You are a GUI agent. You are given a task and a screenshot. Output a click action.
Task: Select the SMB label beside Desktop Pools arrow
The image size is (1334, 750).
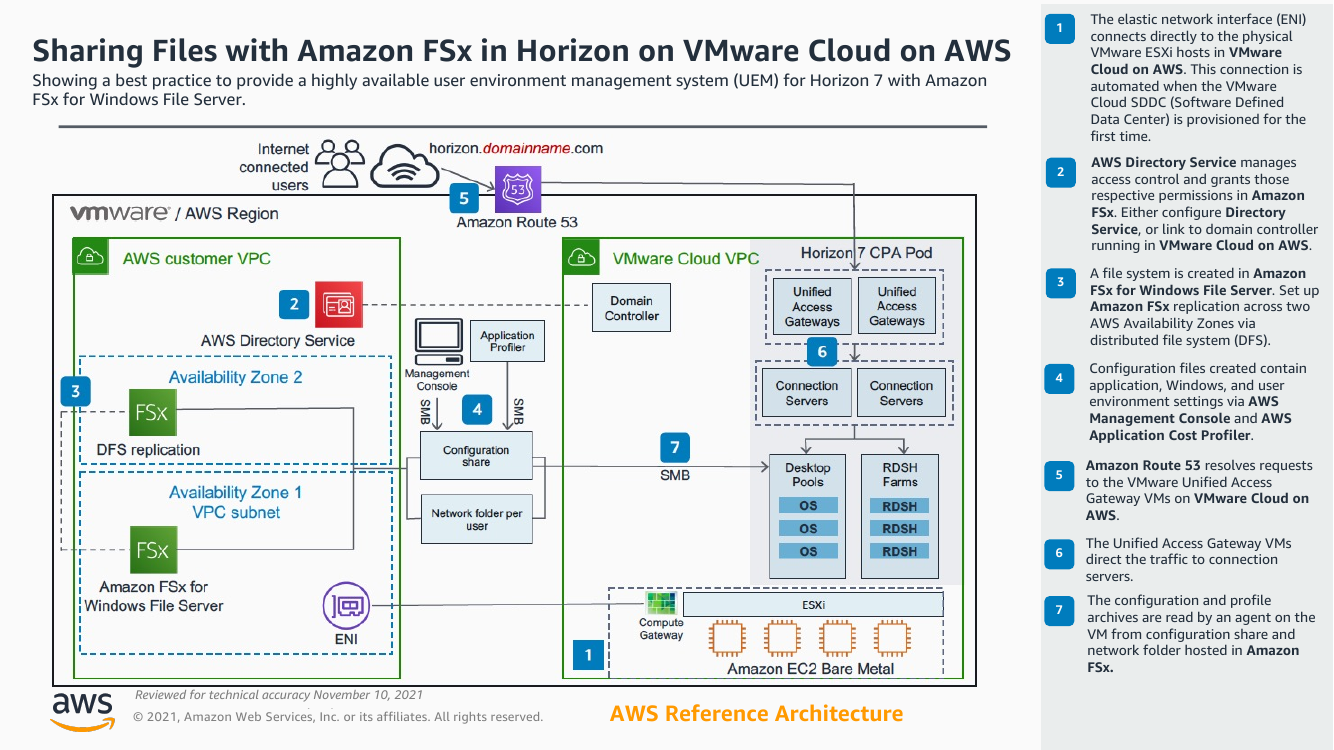[x=675, y=475]
